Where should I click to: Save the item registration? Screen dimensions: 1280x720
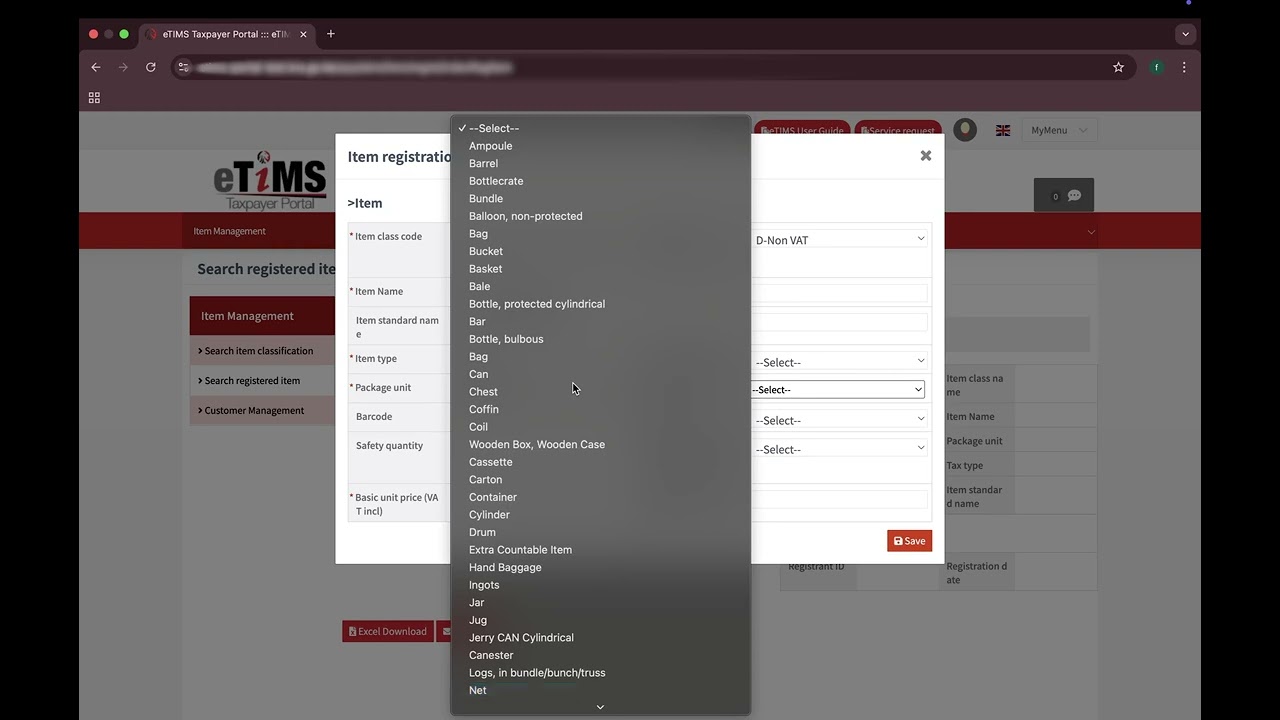[x=909, y=541]
